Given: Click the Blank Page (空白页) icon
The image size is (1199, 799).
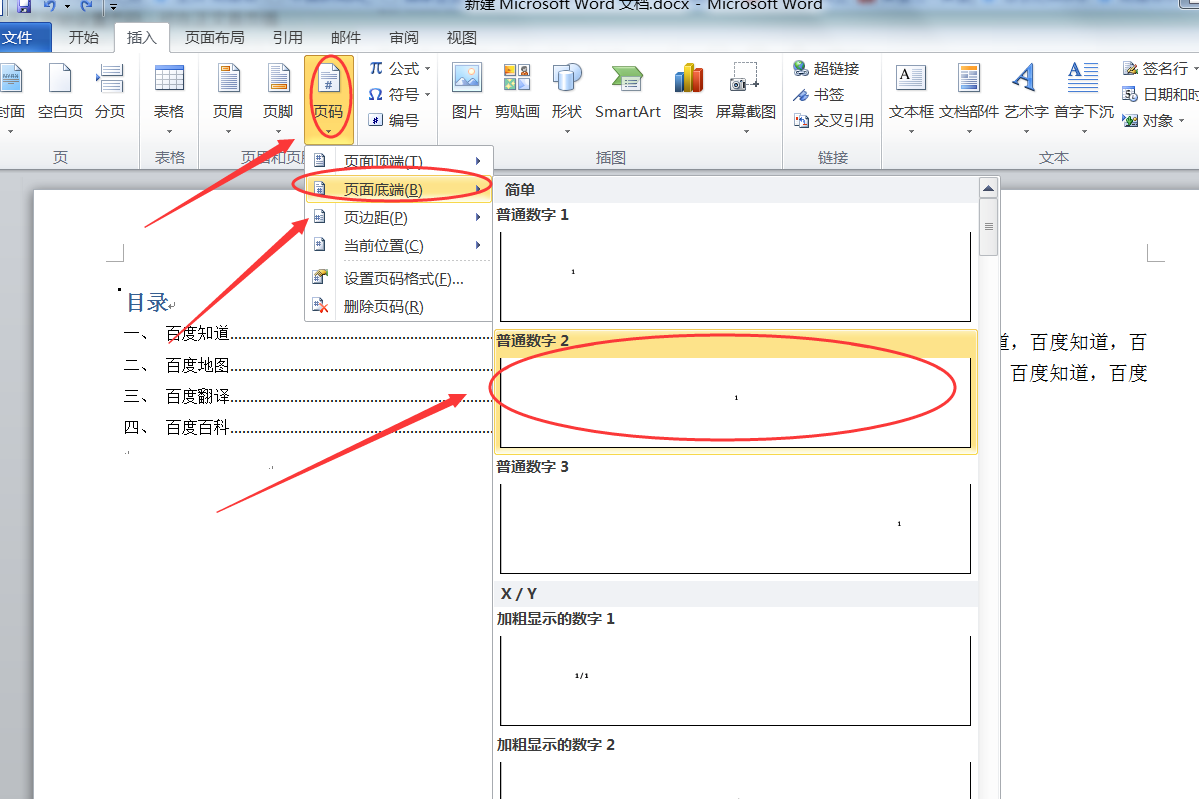Looking at the screenshot, I should pyautogui.click(x=60, y=92).
